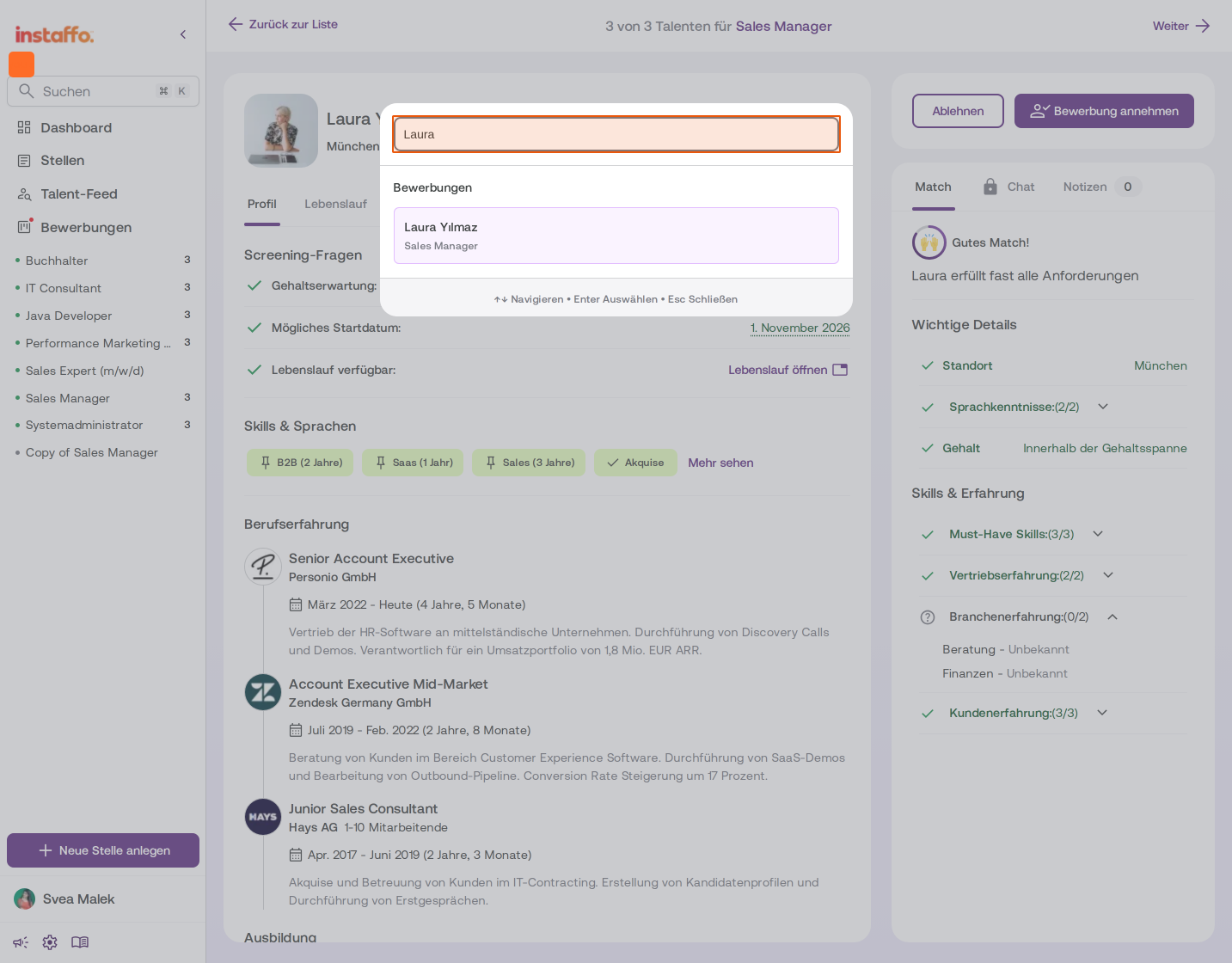Click Bewerbung annehmen button
This screenshot has width=1232, height=963.
[1104, 111]
